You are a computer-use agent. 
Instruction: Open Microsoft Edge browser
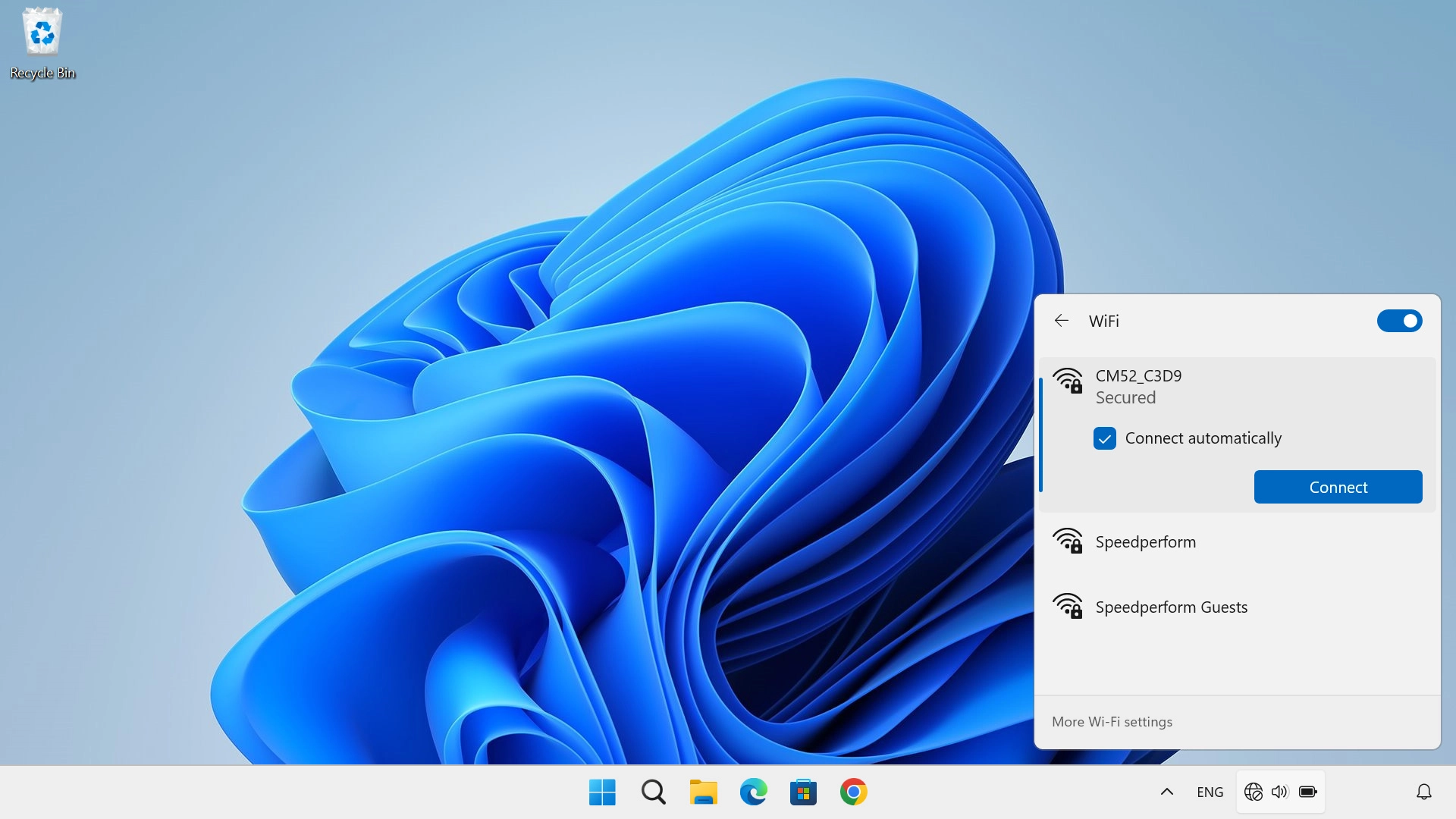pos(753,792)
